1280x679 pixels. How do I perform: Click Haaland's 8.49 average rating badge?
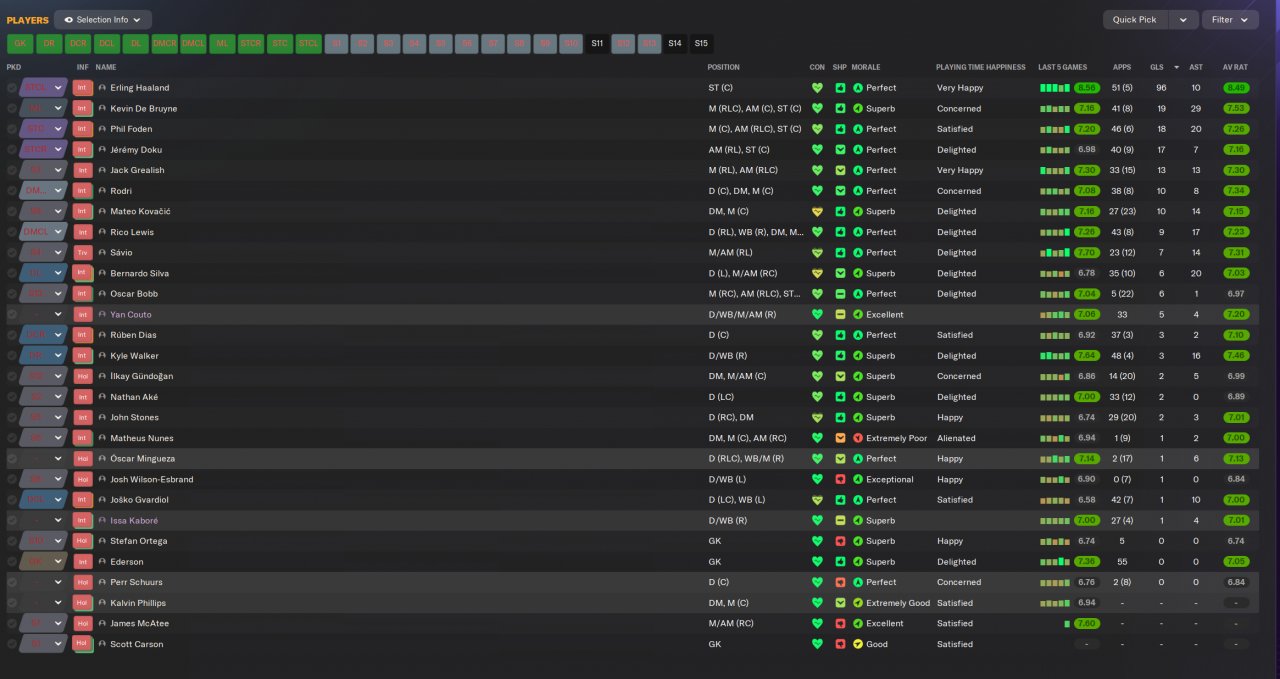click(1236, 88)
